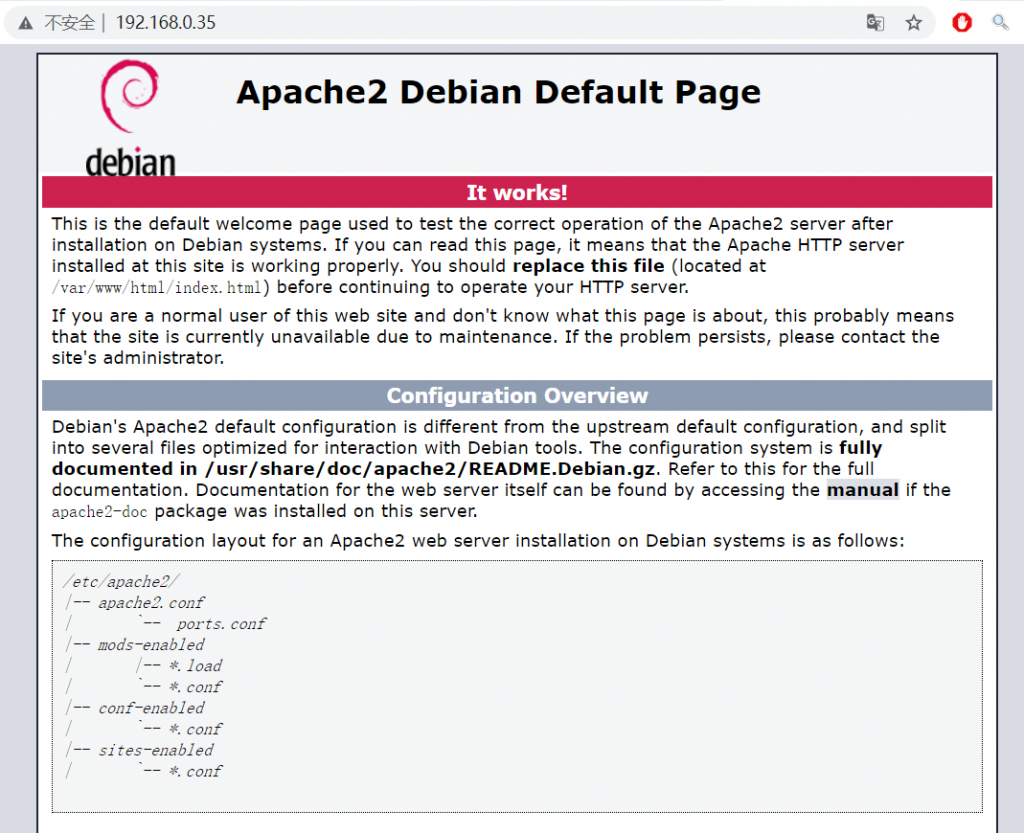Image resolution: width=1024 pixels, height=833 pixels.
Task: Click the word "debian" beneath the logo
Action: pos(131,161)
